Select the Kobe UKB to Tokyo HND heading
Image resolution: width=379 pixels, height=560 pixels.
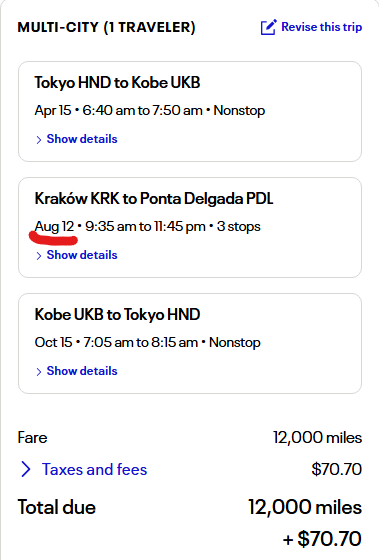[117, 315]
